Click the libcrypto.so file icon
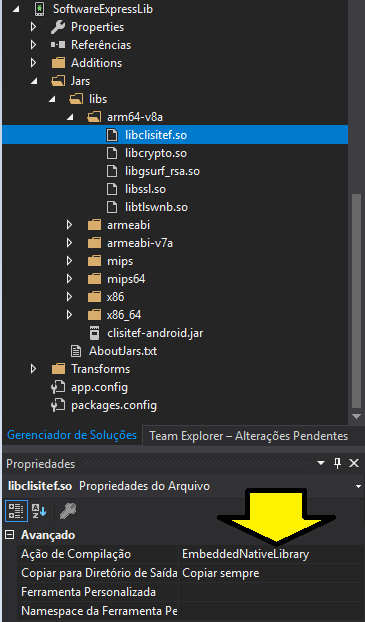Screen dimensions: 365x622 112,153
